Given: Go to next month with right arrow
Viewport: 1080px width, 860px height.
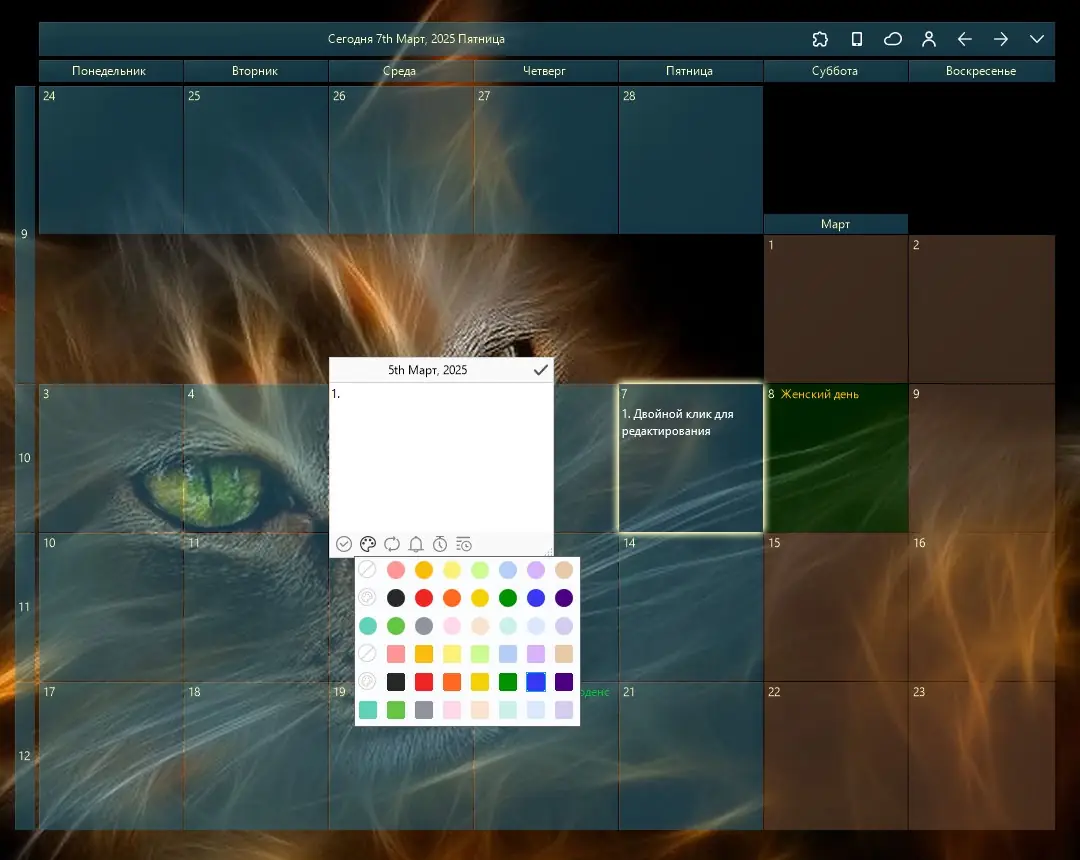Looking at the screenshot, I should (x=1001, y=39).
